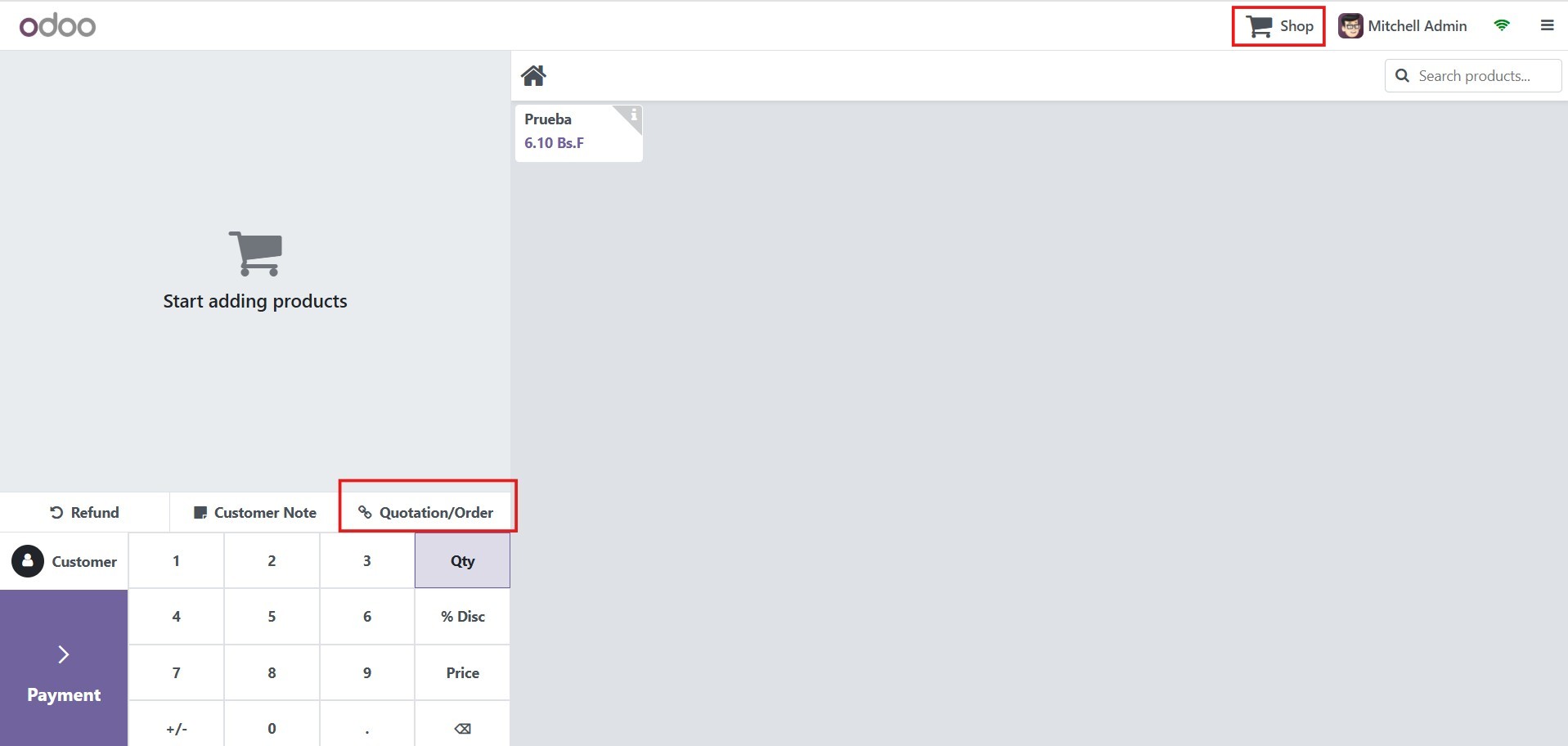Open Quotation/Order selection
Viewport: 1568px width, 746px height.
426,513
